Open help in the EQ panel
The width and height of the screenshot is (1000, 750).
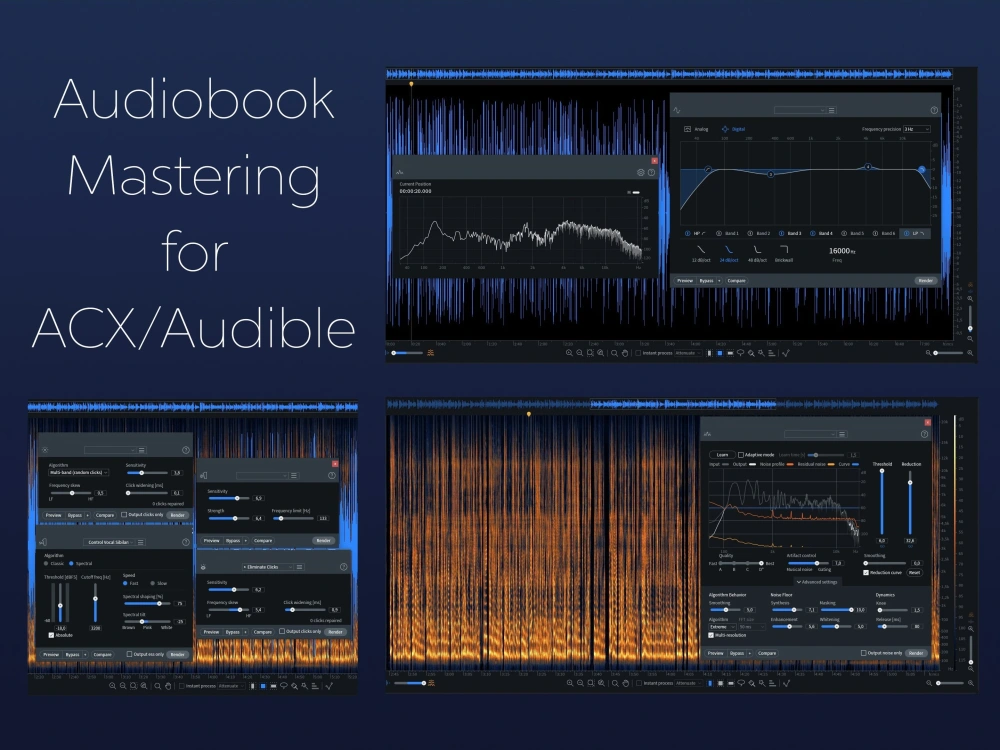point(934,110)
